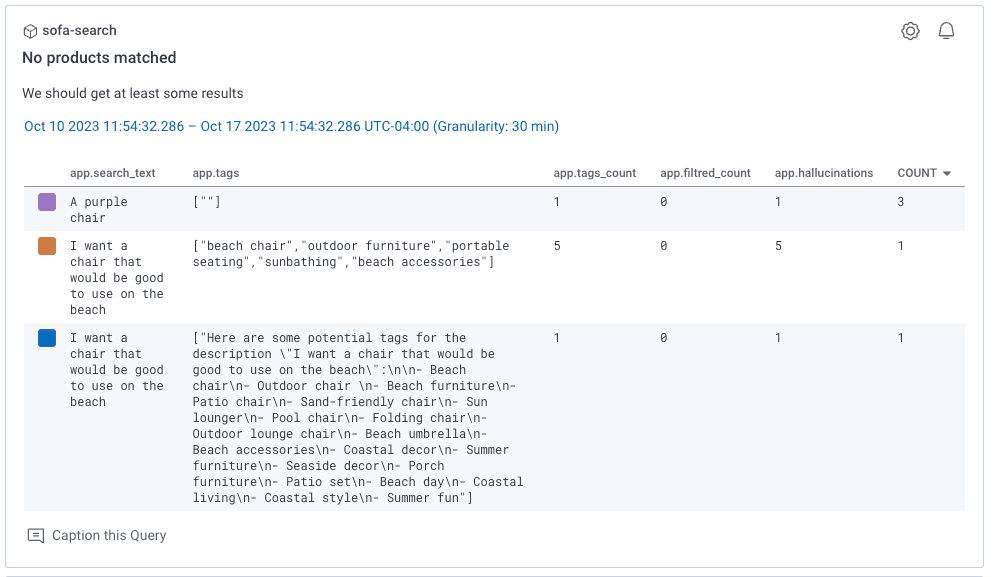Select the orange swatch of second row
Image resolution: width=996 pixels, height=577 pixels.
click(47, 246)
